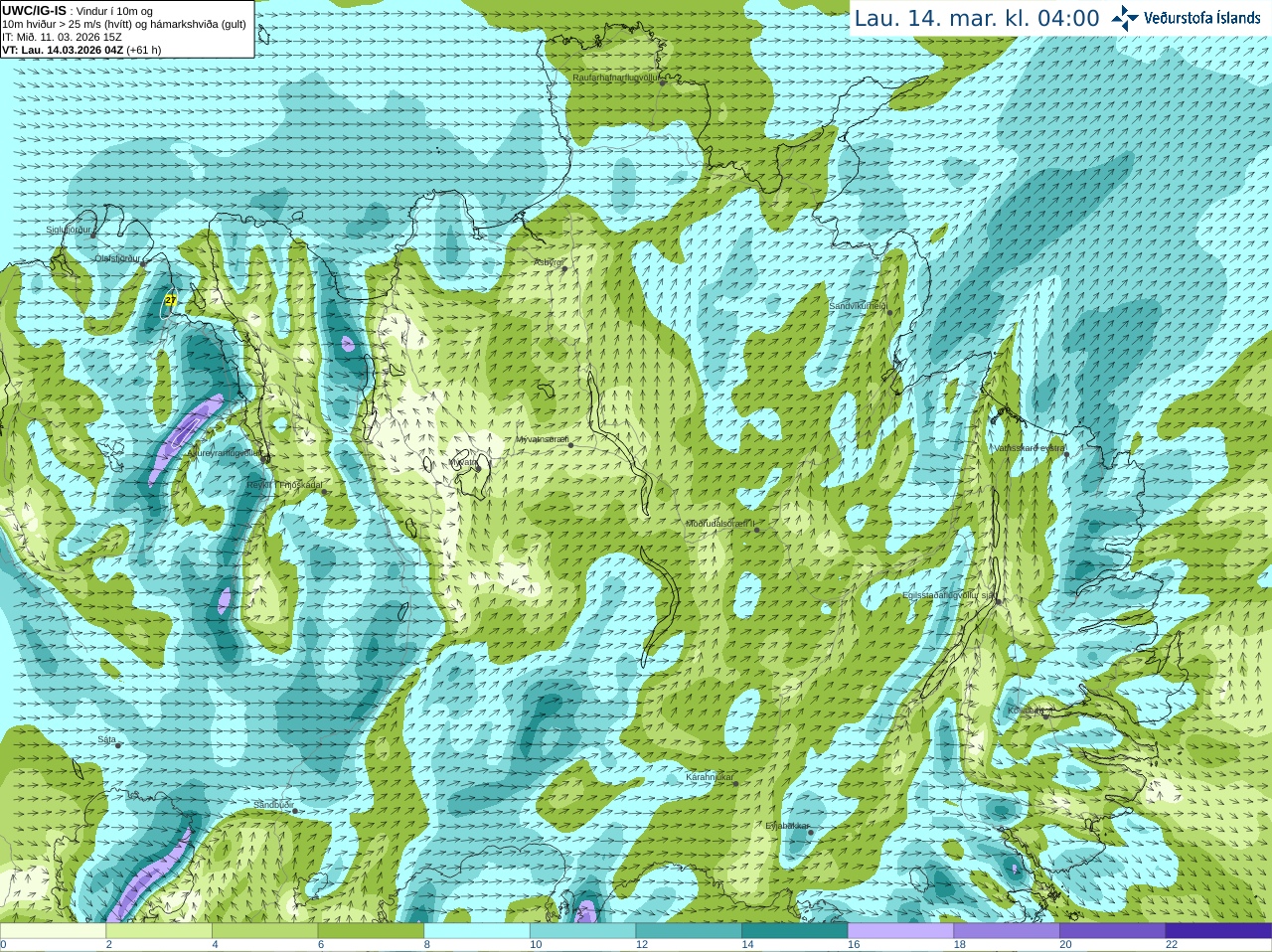Click the 'IT: Mið. 11. 03. 2026 15Z' line

point(62,37)
